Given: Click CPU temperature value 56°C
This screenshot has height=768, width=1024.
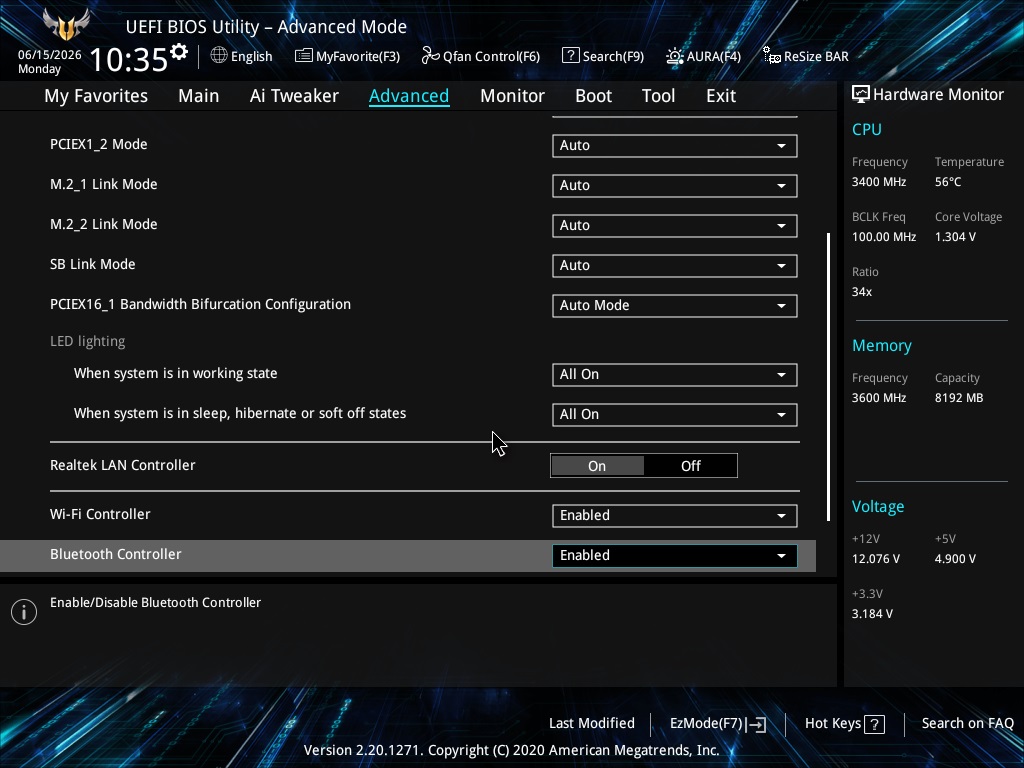Looking at the screenshot, I should 948,182.
